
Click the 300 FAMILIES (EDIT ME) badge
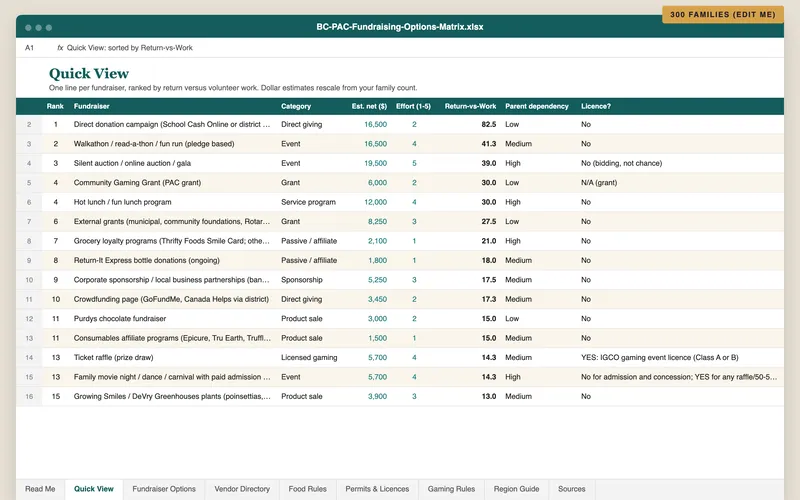722,14
